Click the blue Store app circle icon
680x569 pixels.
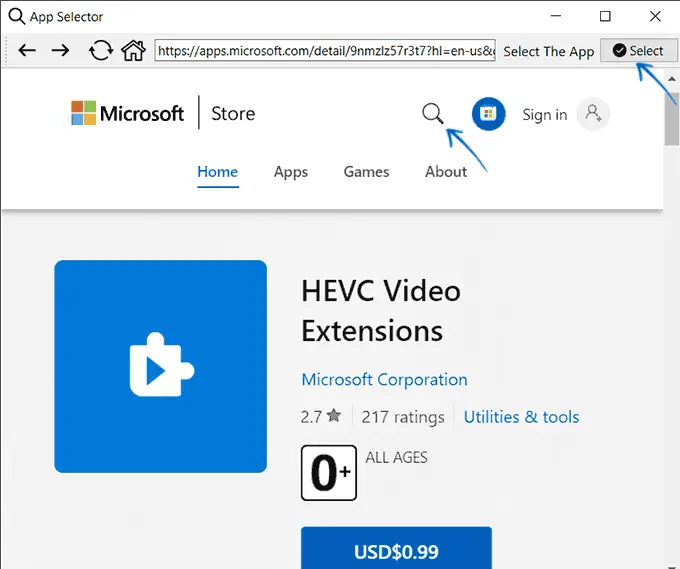coord(489,114)
